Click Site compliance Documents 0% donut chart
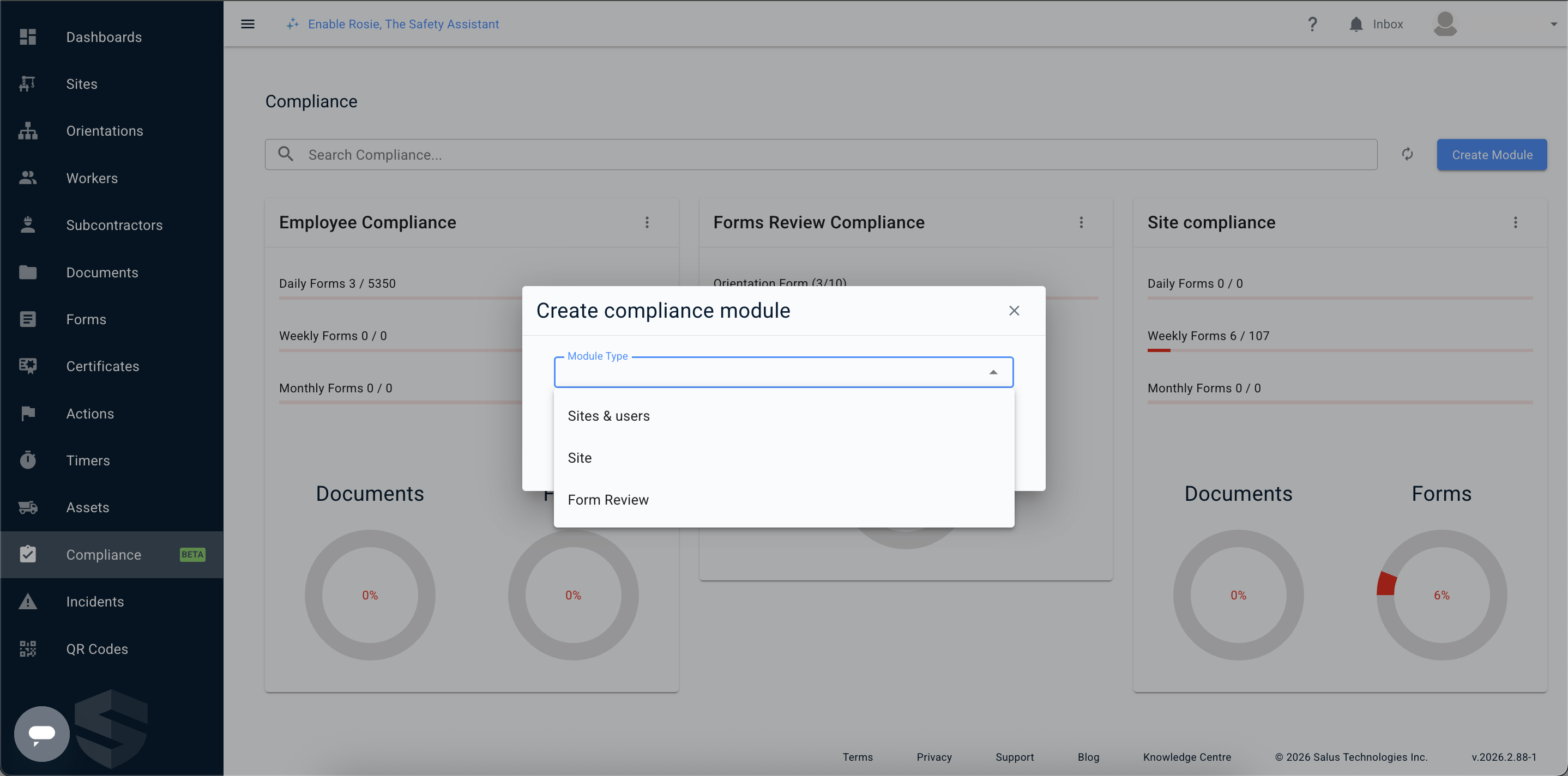 [1238, 595]
